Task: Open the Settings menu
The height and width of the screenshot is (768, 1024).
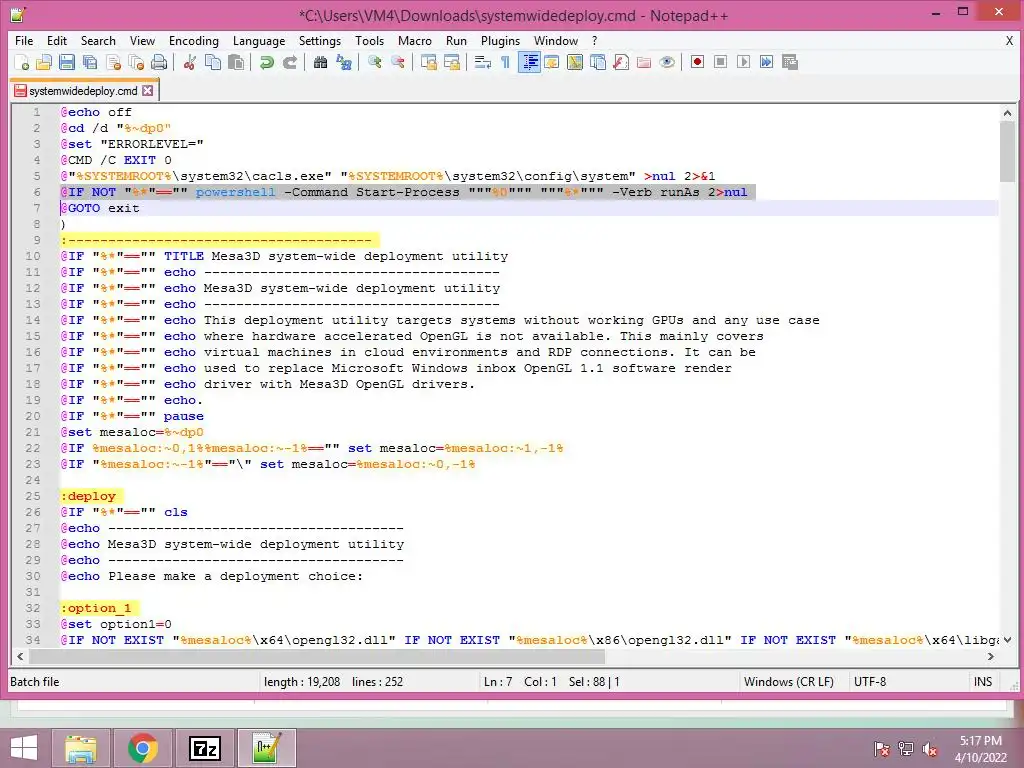Action: click(319, 40)
